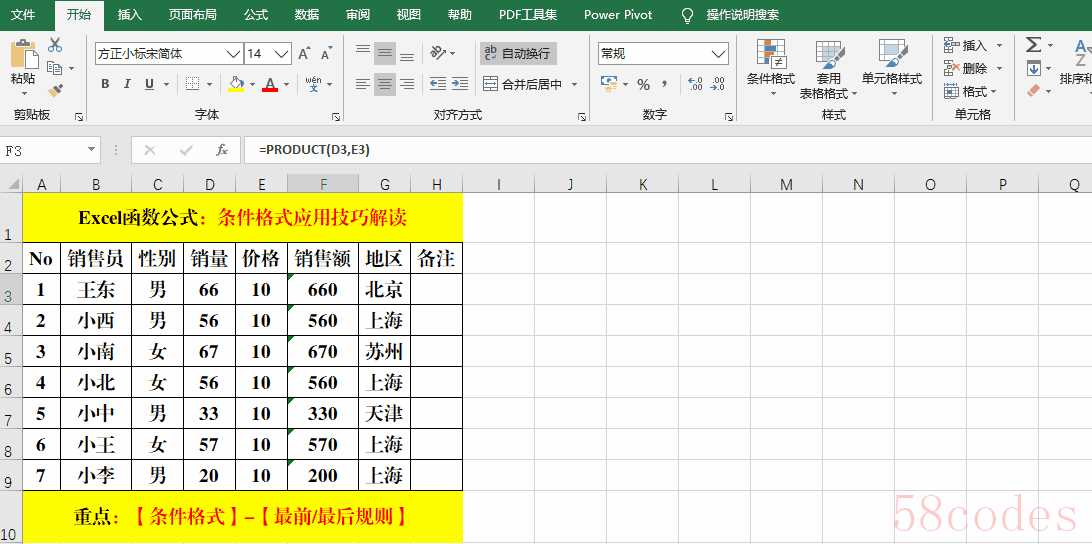
Task: Click the Cut scissors icon
Action: [x=55, y=45]
